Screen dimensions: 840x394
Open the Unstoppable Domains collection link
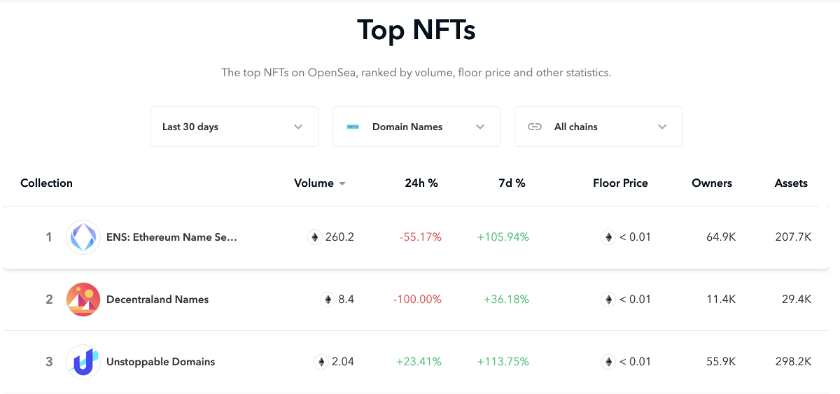(x=161, y=361)
